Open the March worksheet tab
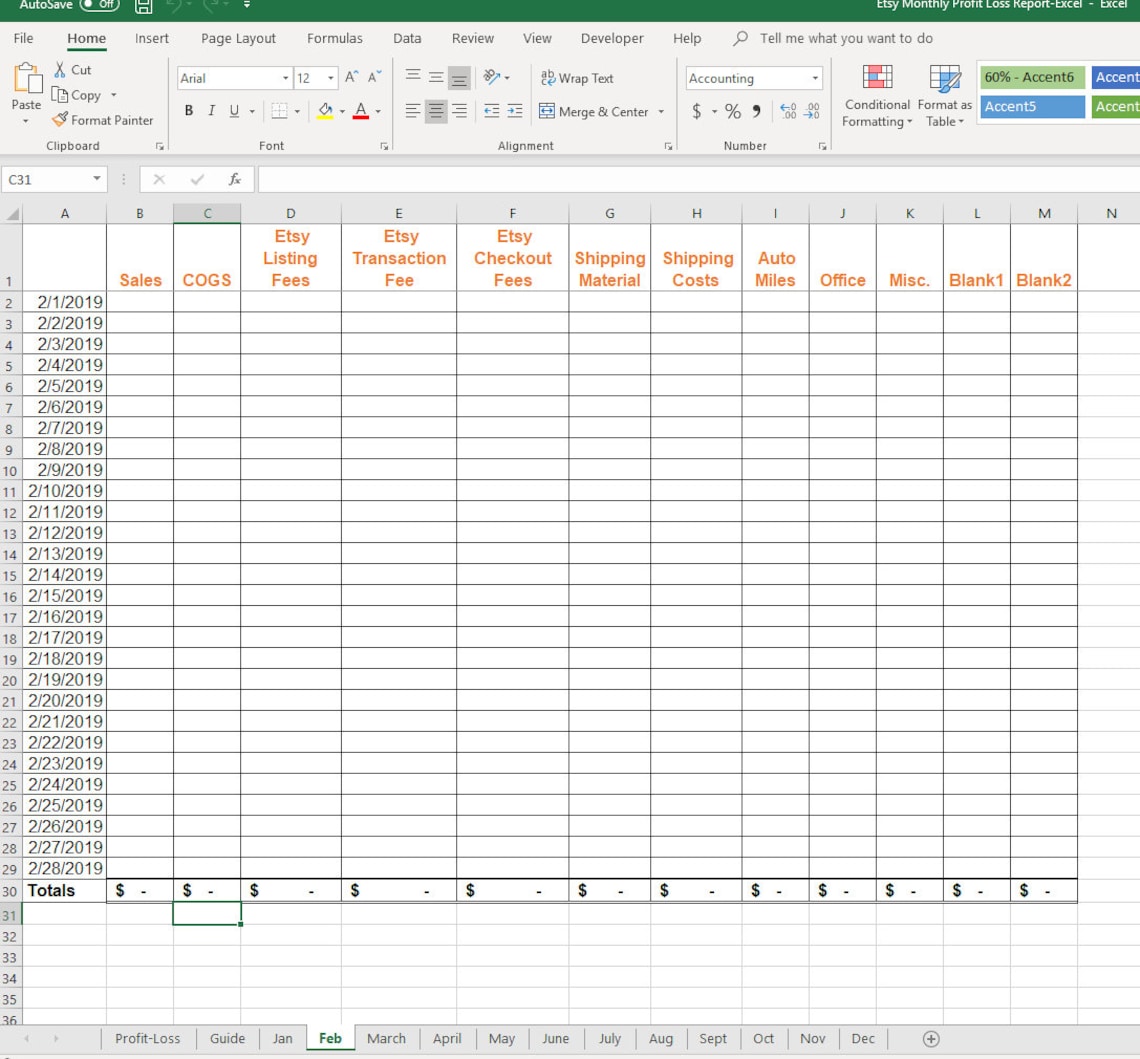Screen dimensions: 1140x1059 (386, 1038)
